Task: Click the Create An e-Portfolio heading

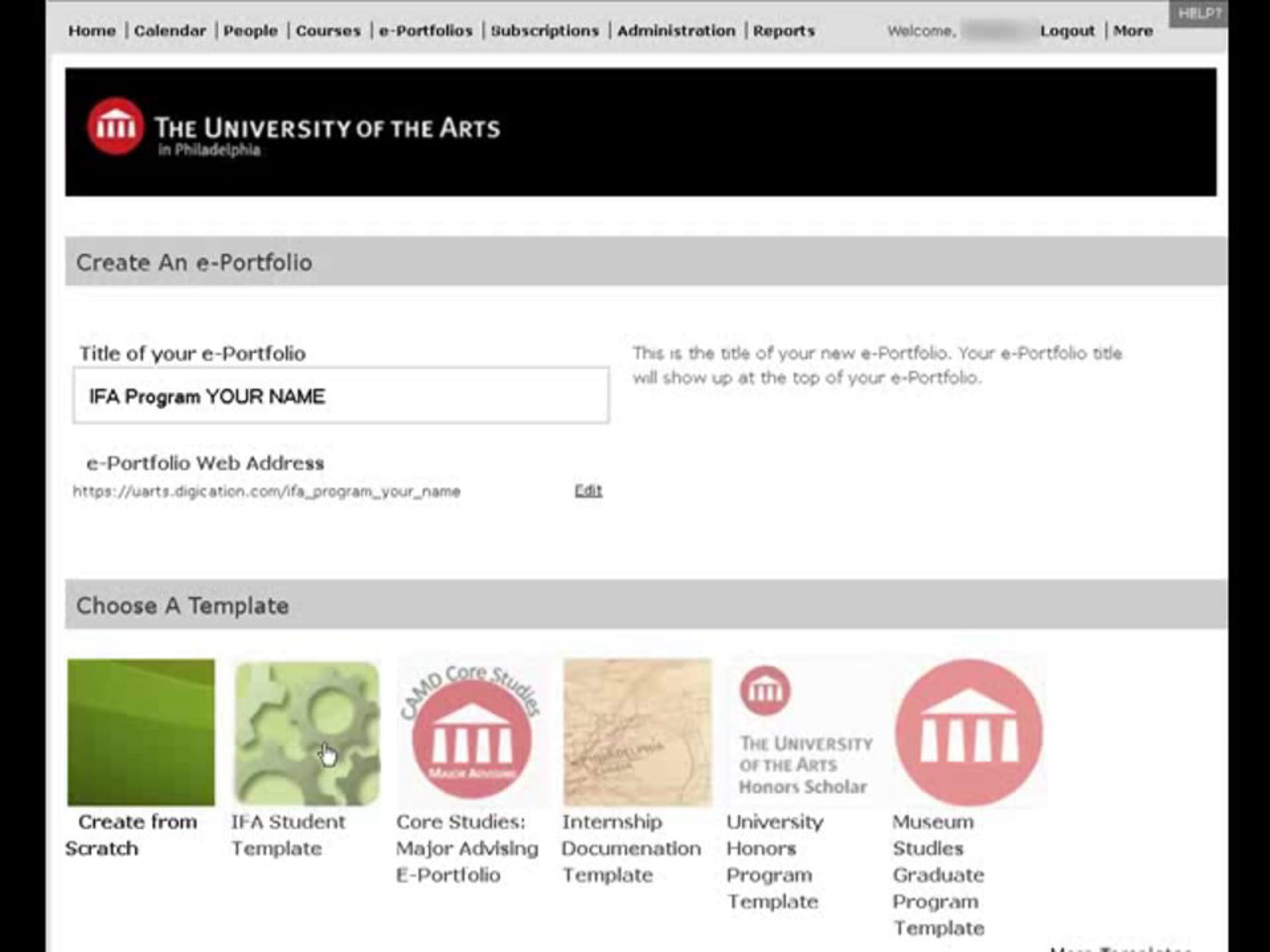Action: click(x=194, y=263)
